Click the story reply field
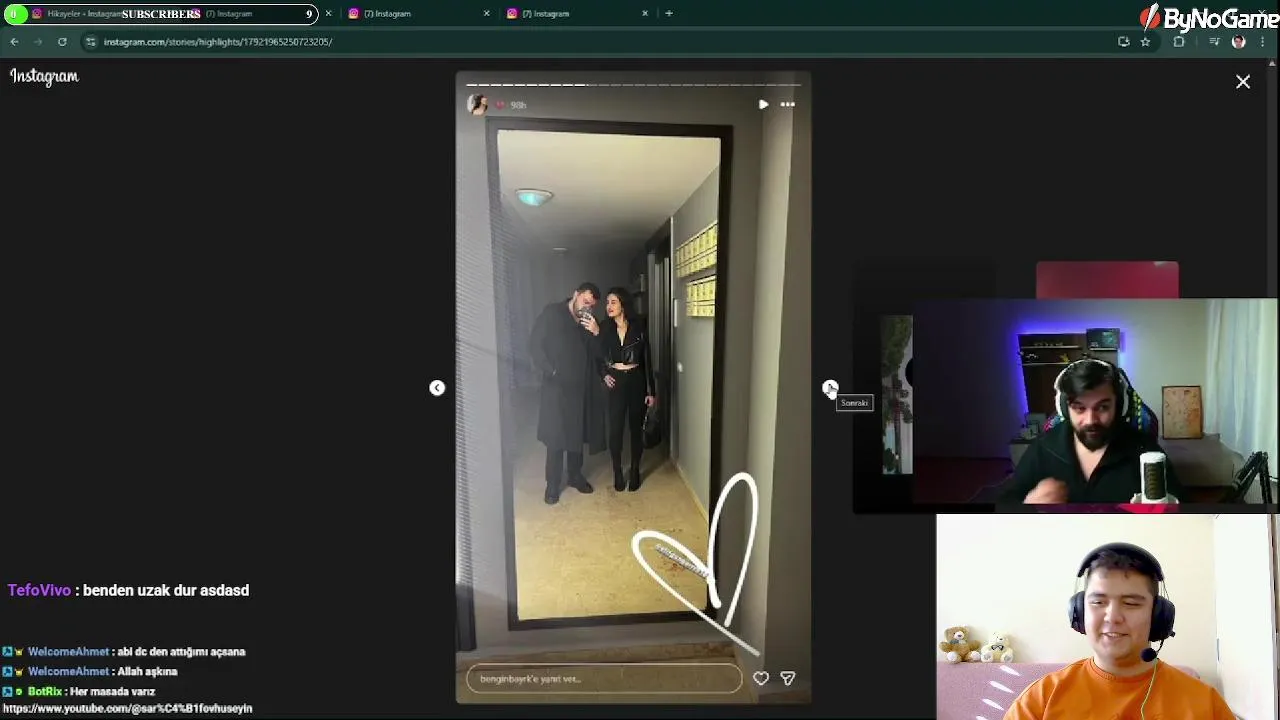This screenshot has height=720, width=1280. pyautogui.click(x=604, y=679)
